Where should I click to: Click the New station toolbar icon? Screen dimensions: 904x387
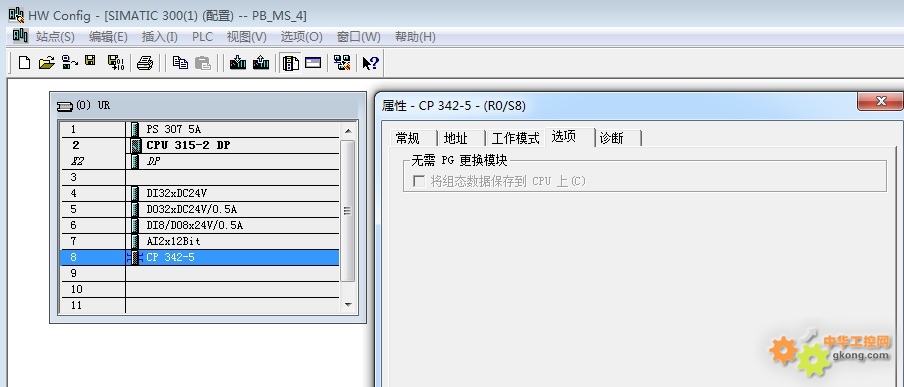(24, 62)
